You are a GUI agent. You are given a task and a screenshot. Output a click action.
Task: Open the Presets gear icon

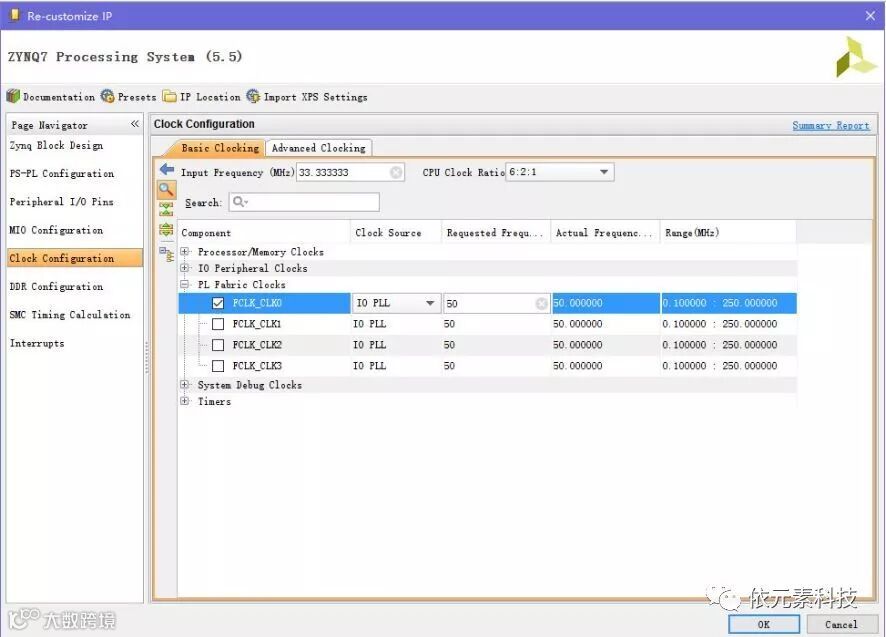click(x=107, y=96)
